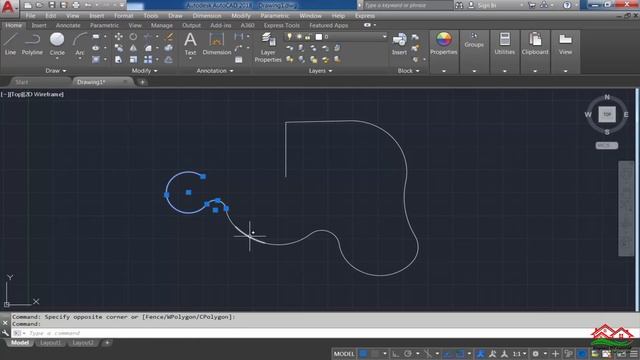Click the MODEL space button in status bar

click(x=344, y=353)
